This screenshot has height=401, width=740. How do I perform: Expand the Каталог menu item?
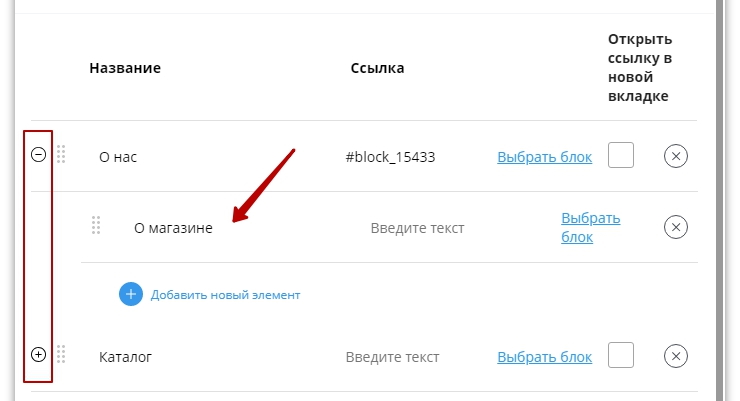point(38,354)
